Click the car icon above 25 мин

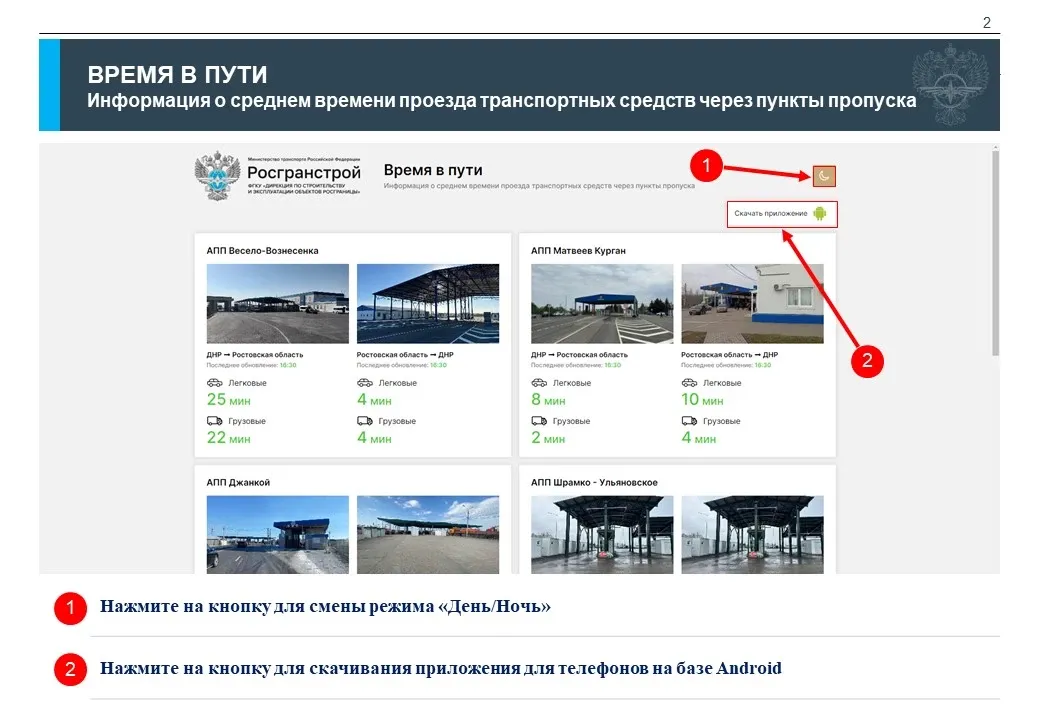(215, 383)
